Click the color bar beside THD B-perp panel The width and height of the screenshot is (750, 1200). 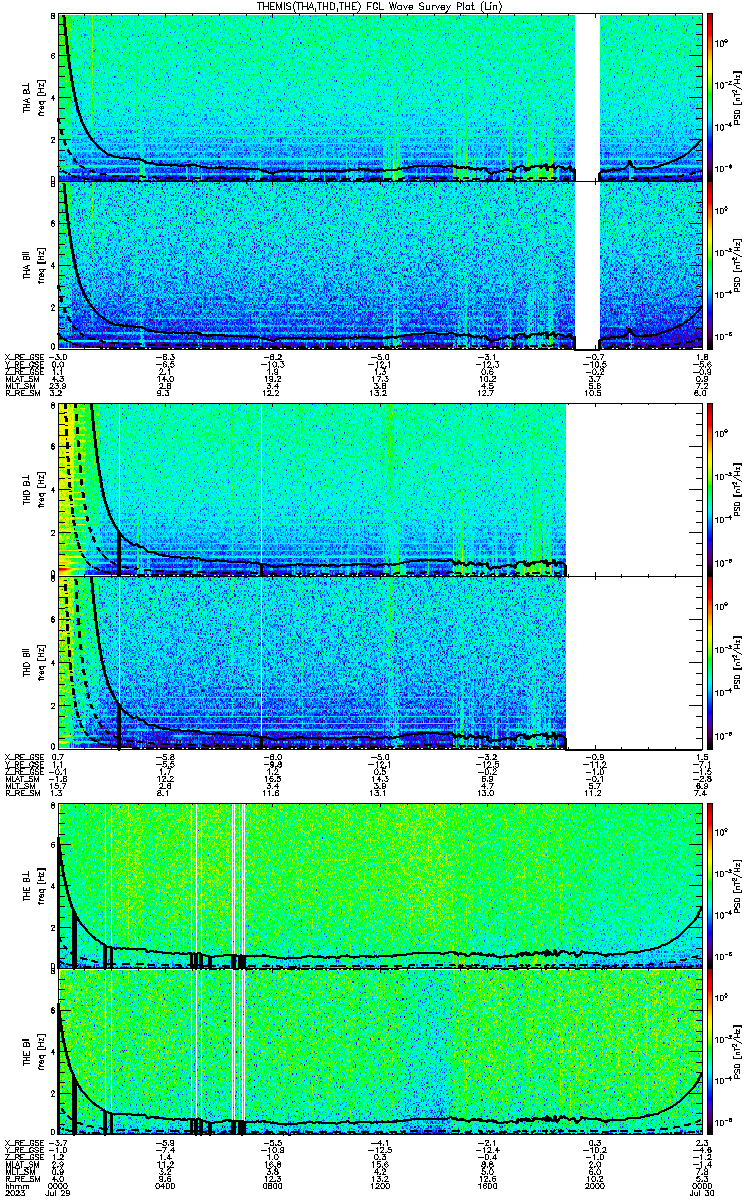[710, 487]
